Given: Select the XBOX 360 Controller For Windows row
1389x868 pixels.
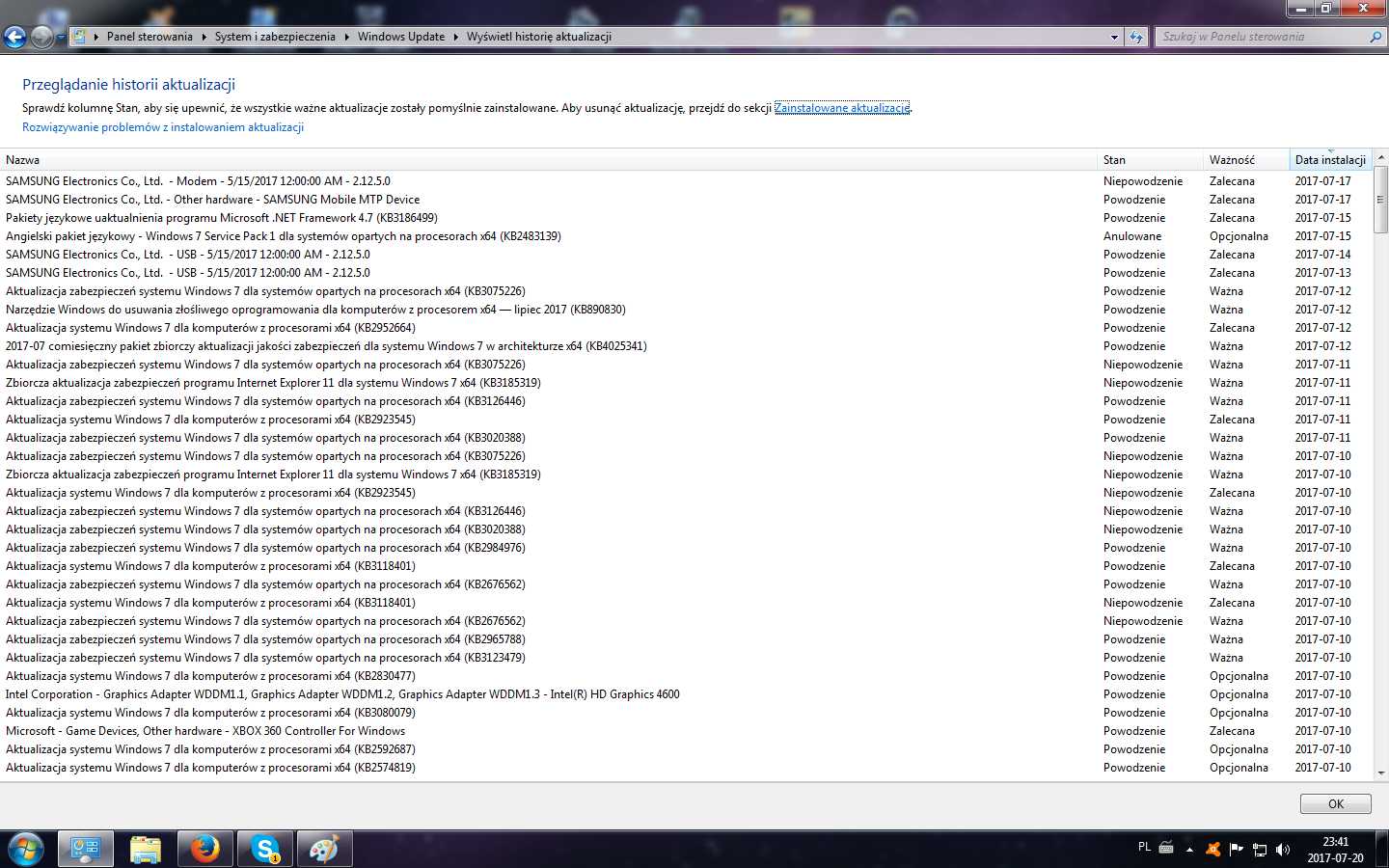Looking at the screenshot, I should (x=686, y=731).
